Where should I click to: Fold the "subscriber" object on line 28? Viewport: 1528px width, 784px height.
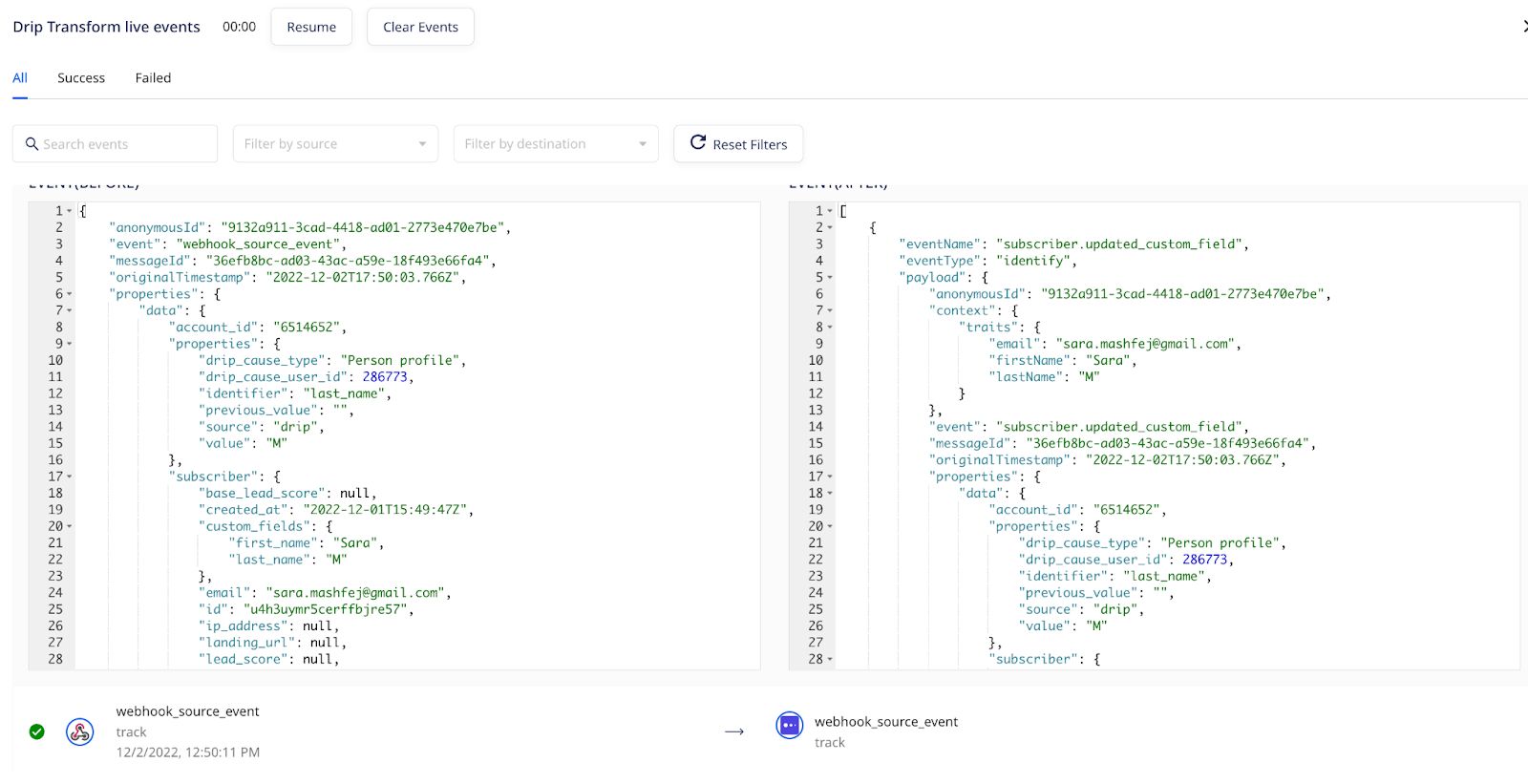(830, 659)
